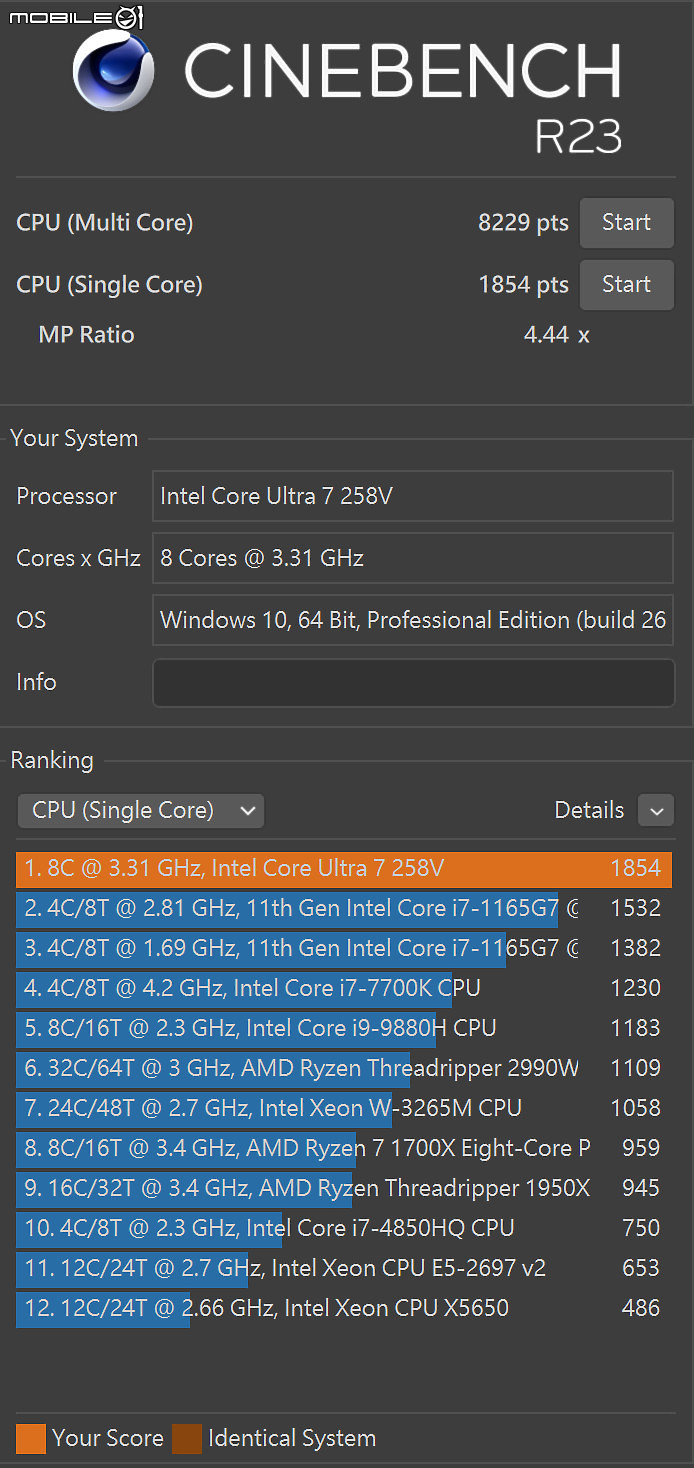Screen dimensions: 694x1468
Task: Expand the Details chevron button
Action: pyautogui.click(x=656, y=811)
